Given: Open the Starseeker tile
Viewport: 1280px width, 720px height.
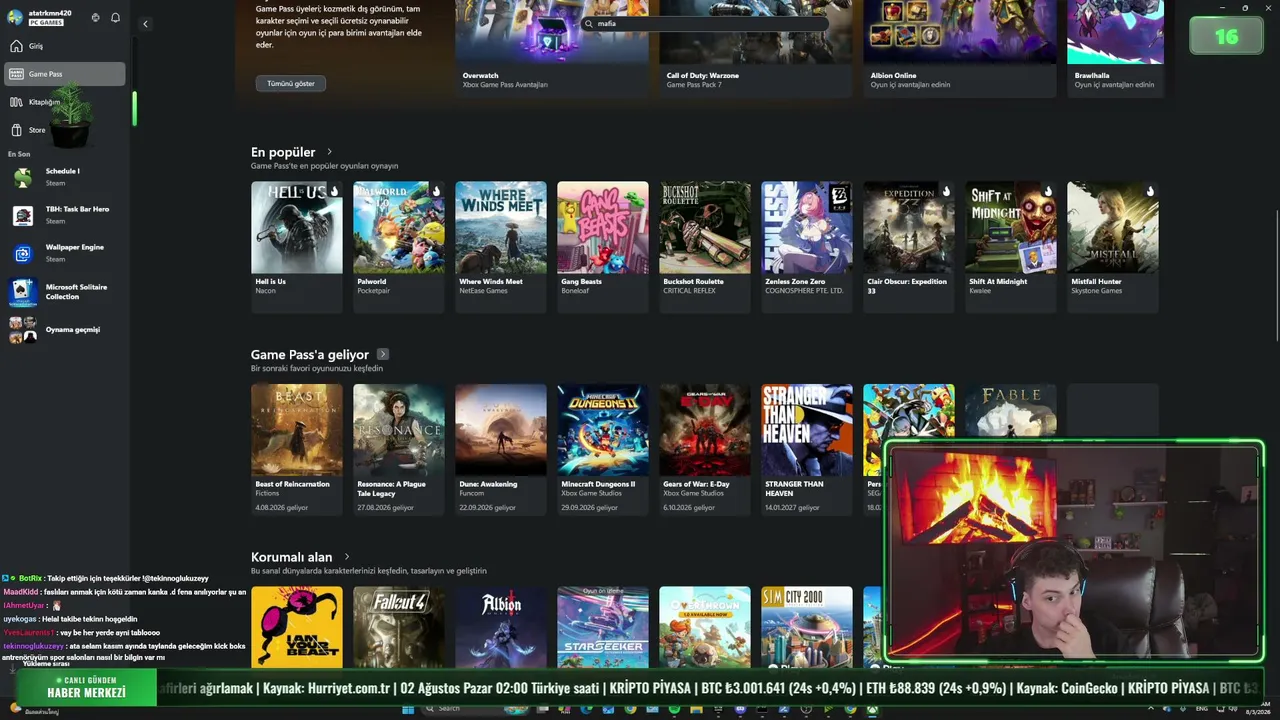Looking at the screenshot, I should [x=603, y=627].
